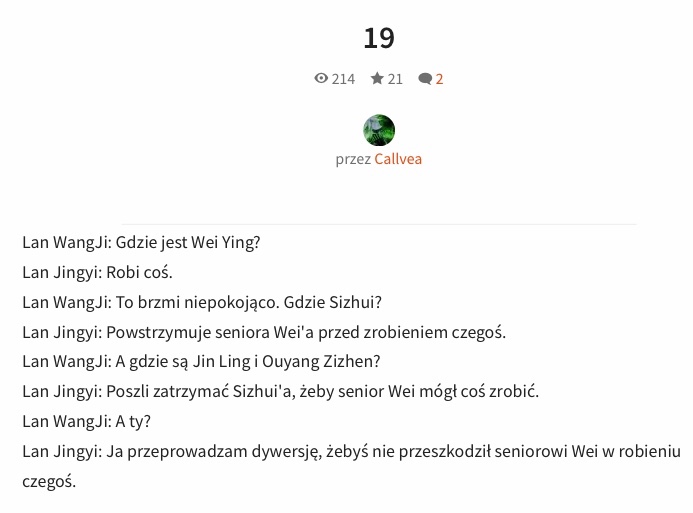693x513 pixels.
Task: Click the 21 votes count
Action: 395,79
